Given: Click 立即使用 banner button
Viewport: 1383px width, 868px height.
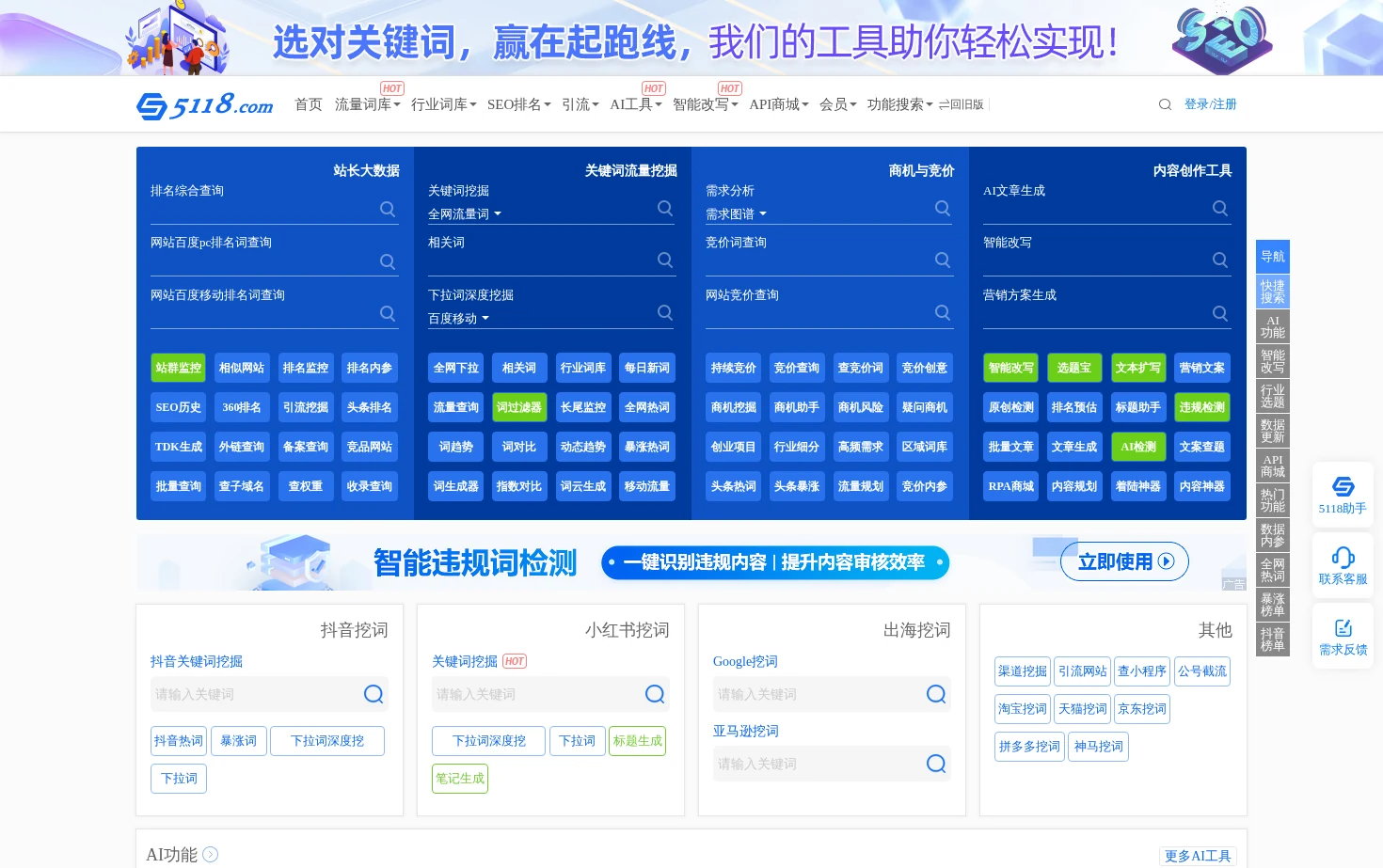Looking at the screenshot, I should point(1125,561).
